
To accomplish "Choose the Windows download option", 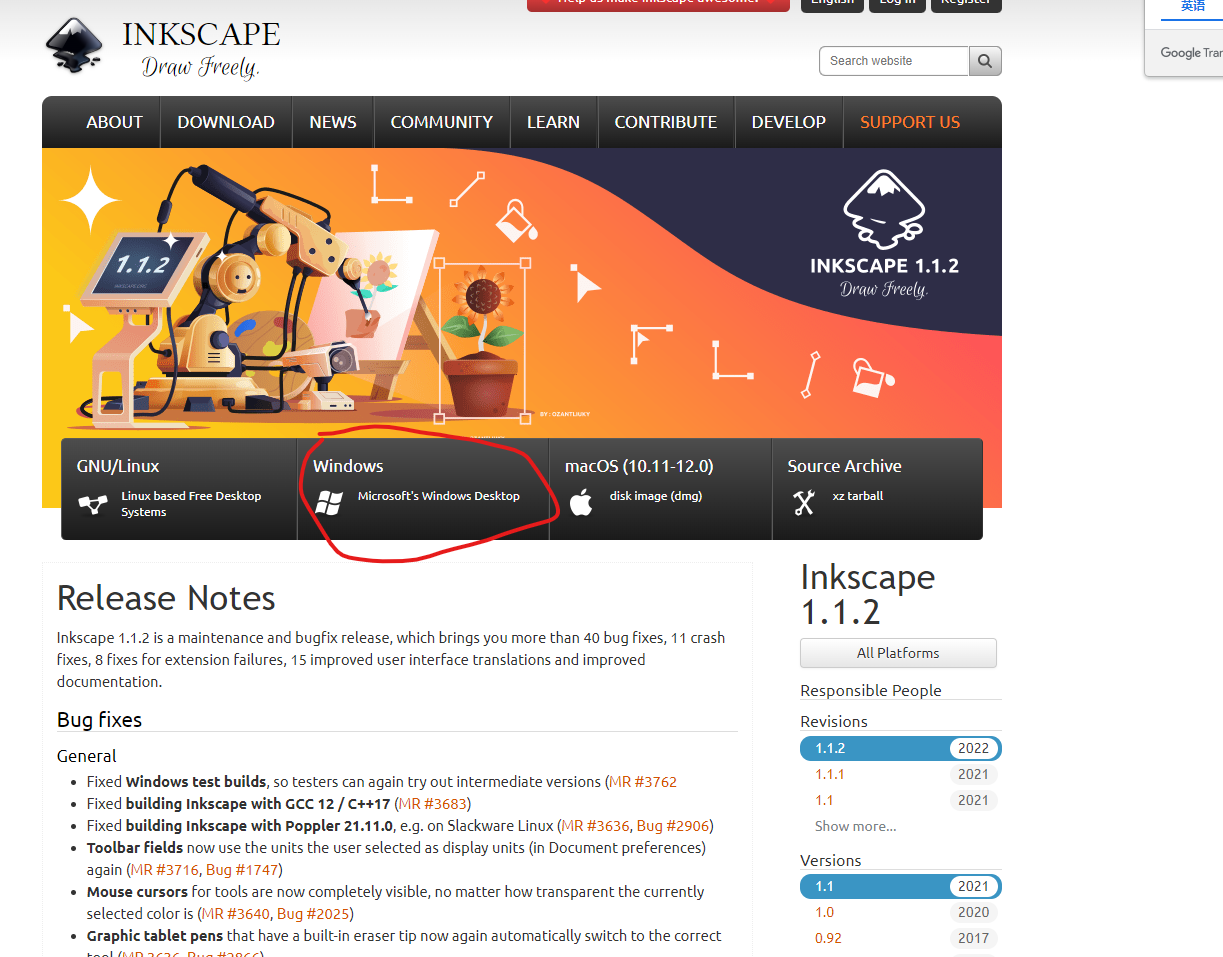I will pyautogui.click(x=423, y=489).
